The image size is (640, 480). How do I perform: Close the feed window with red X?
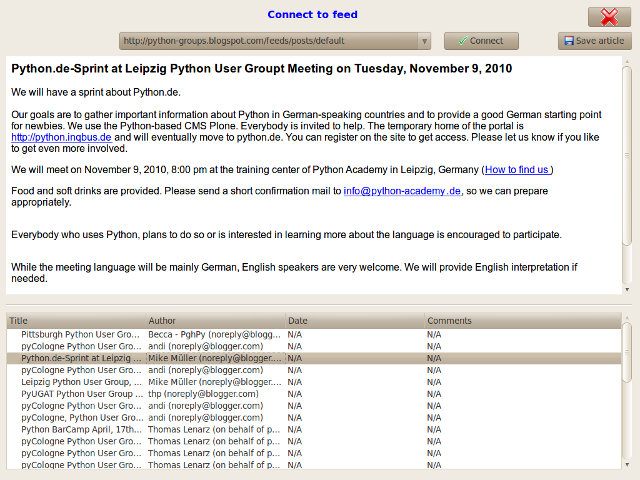609,17
